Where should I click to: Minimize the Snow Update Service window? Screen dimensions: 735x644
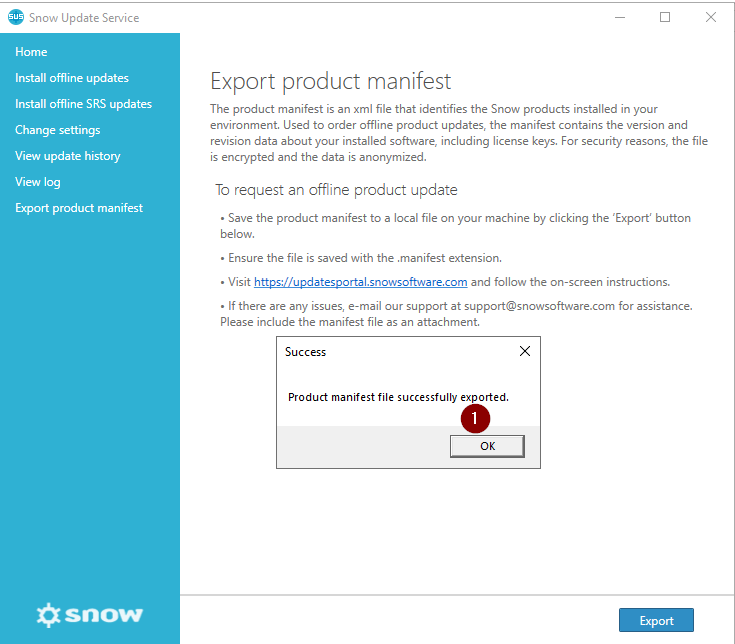click(x=620, y=17)
